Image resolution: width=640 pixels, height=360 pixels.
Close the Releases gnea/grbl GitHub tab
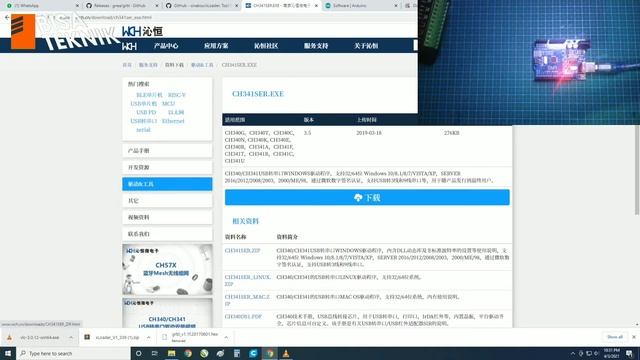[157, 6]
